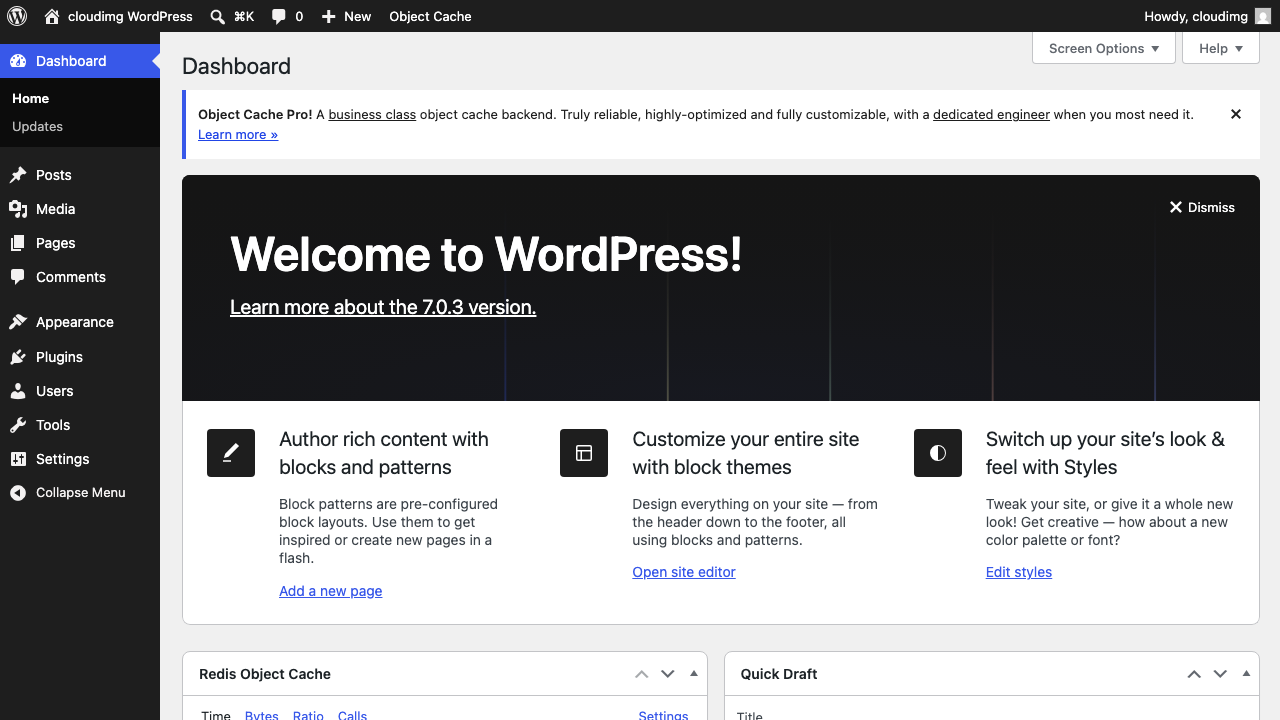Go to Home submenu item

click(x=30, y=98)
